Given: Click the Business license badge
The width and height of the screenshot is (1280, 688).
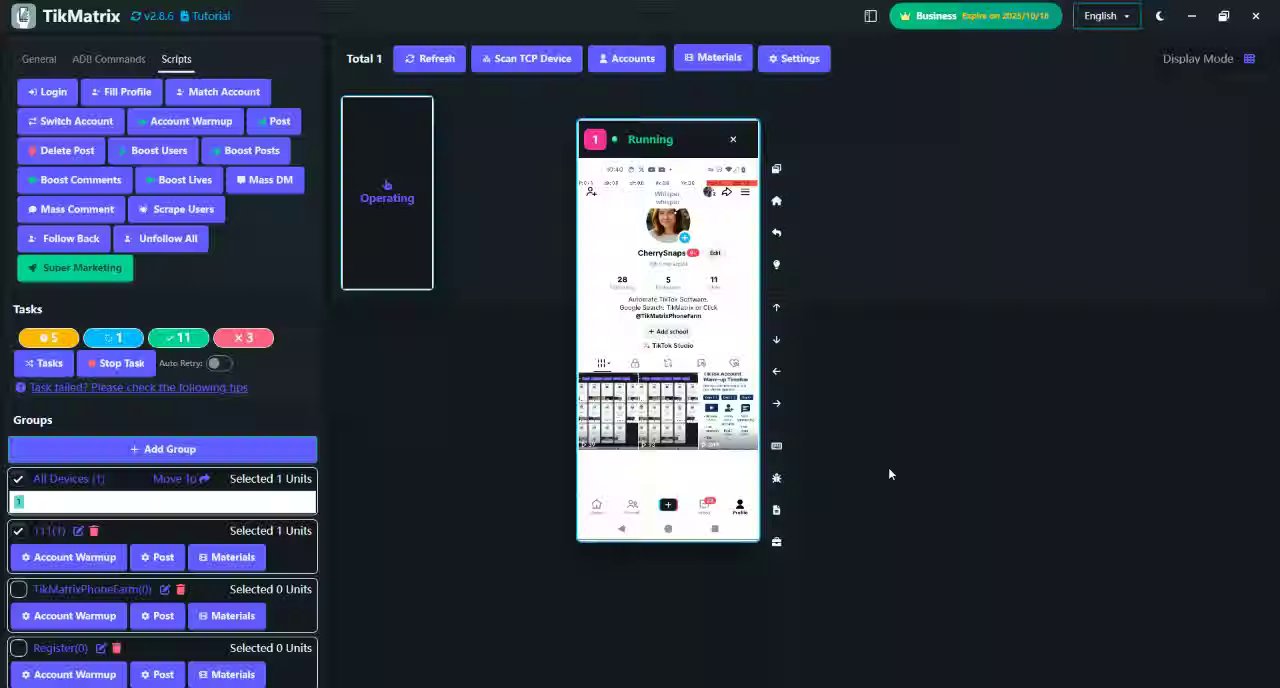Looking at the screenshot, I should coord(975,16).
